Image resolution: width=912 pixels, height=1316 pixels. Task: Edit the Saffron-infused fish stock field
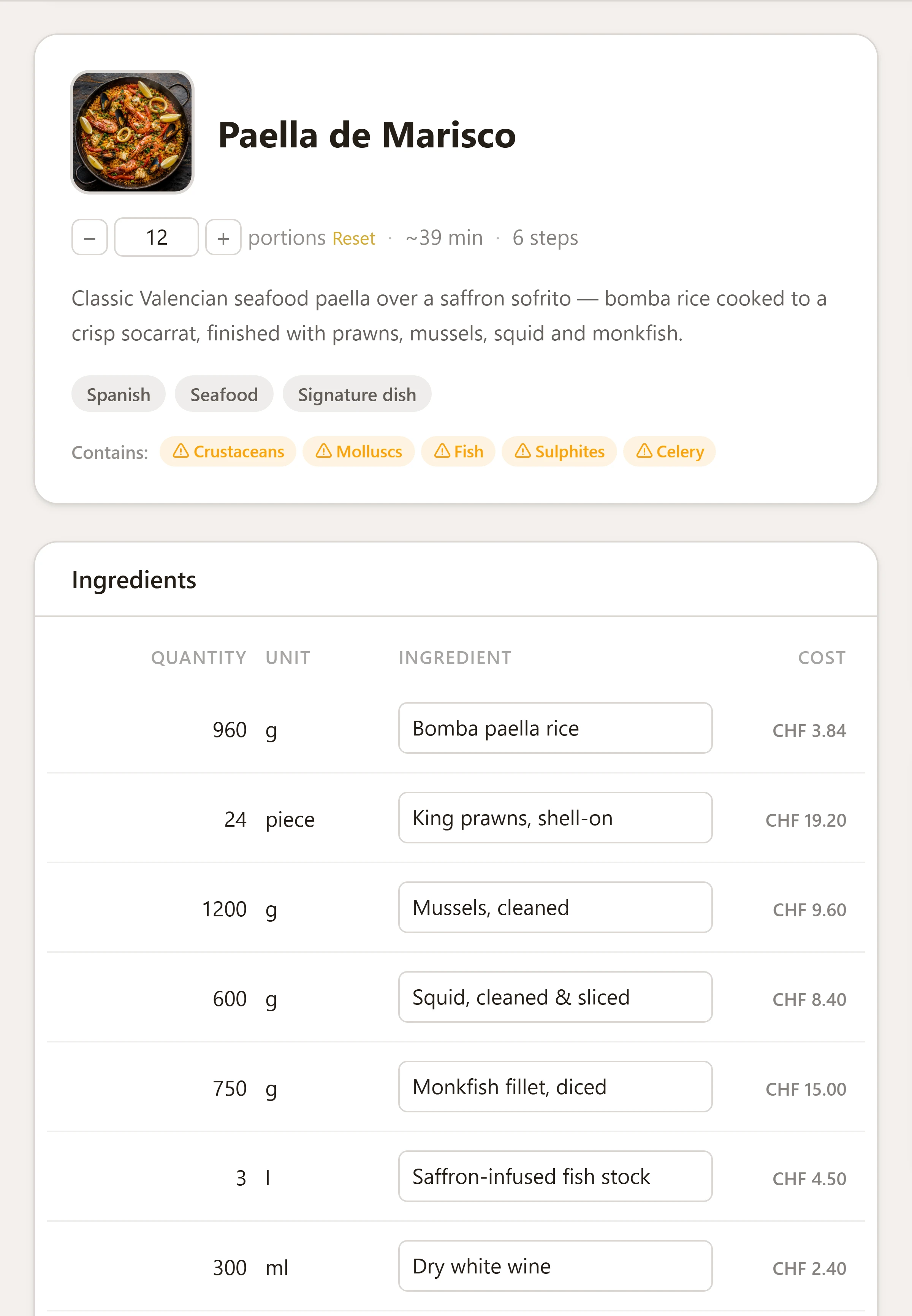coord(556,1177)
